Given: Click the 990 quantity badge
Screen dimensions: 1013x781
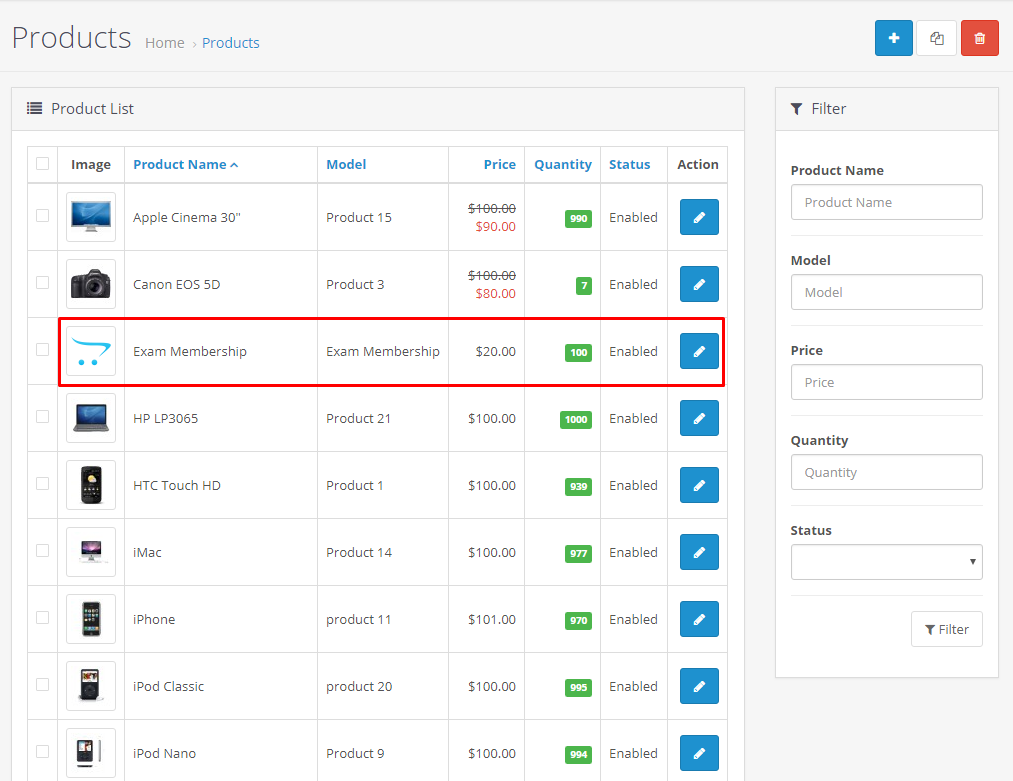Looking at the screenshot, I should [578, 218].
